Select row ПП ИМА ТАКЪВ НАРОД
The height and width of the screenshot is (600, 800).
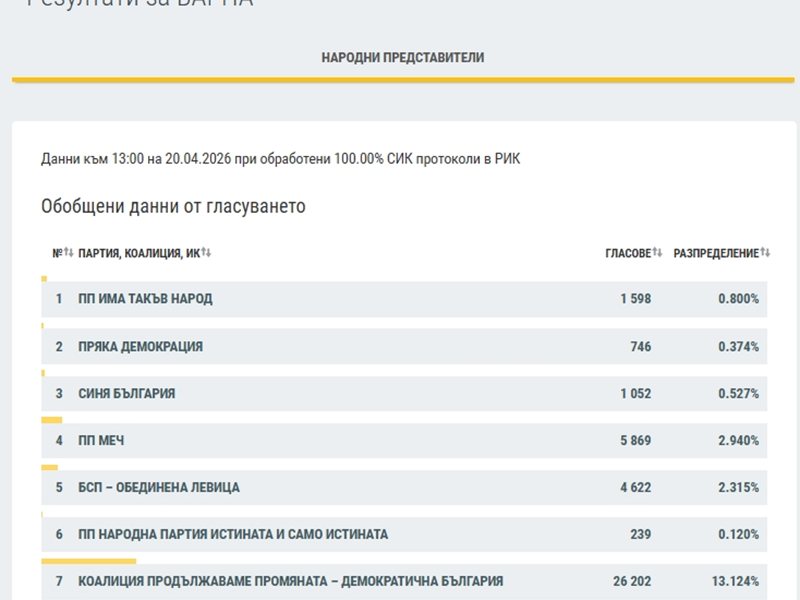[x=404, y=299]
